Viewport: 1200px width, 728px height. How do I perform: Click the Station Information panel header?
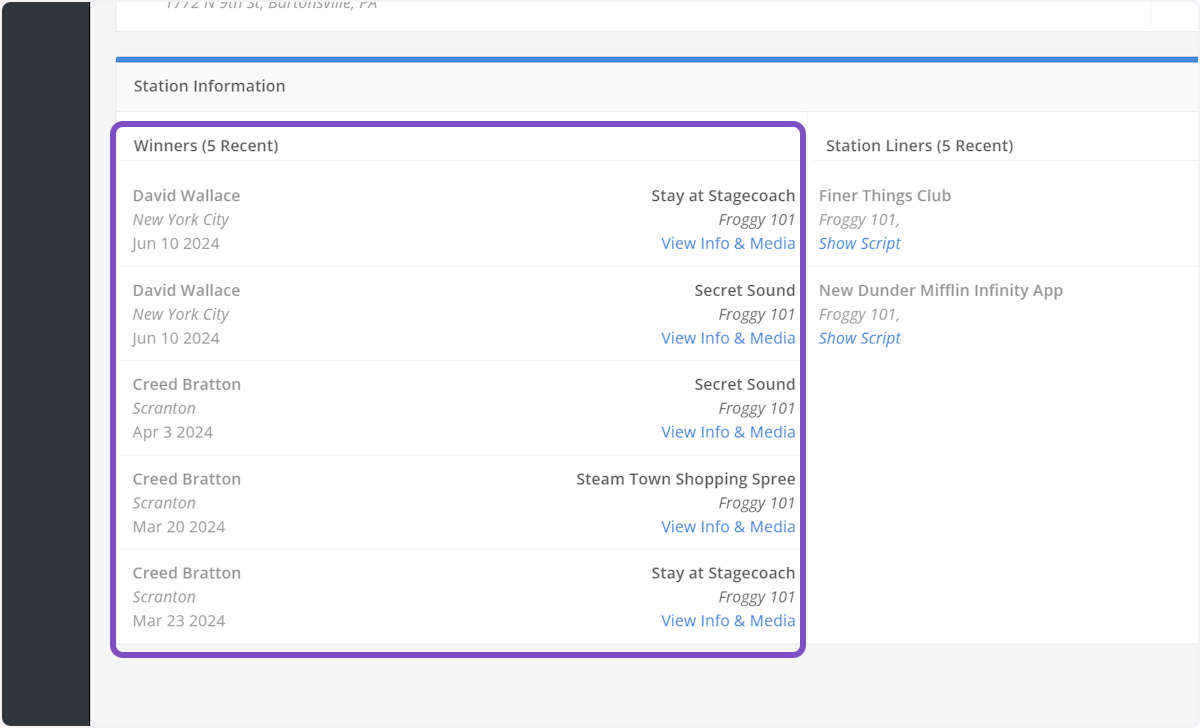209,86
